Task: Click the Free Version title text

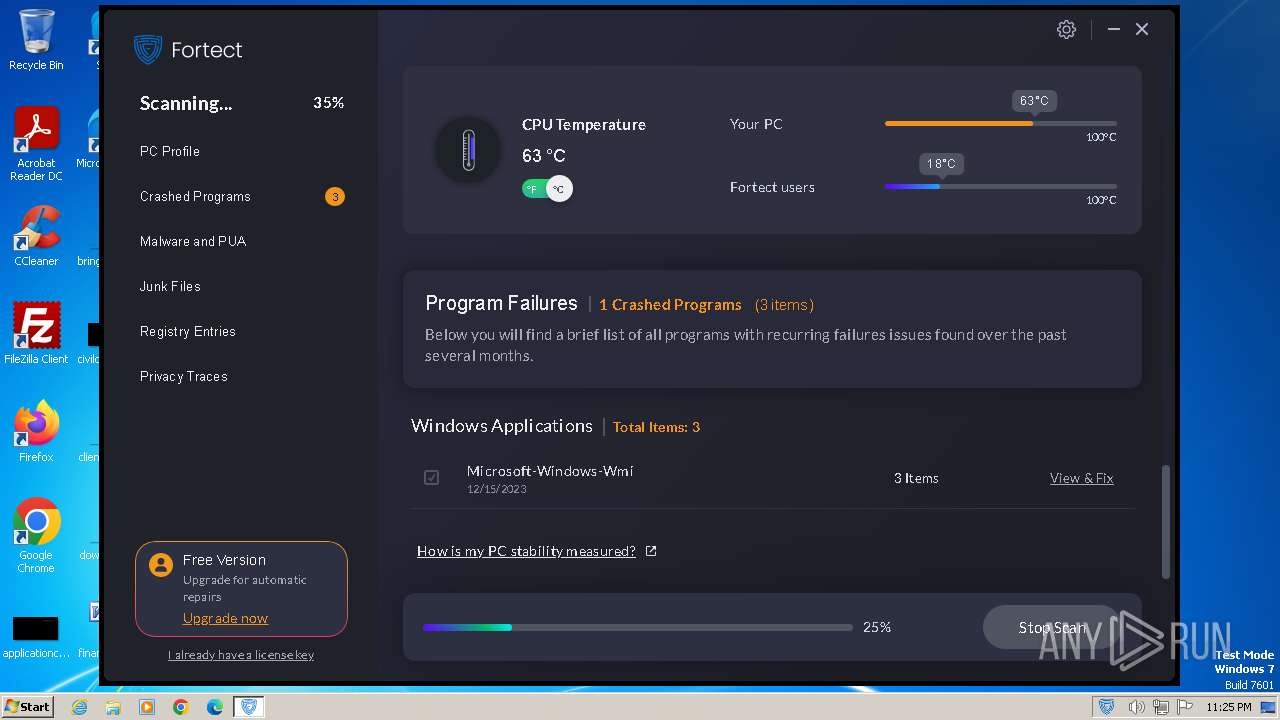Action: pyautogui.click(x=224, y=560)
